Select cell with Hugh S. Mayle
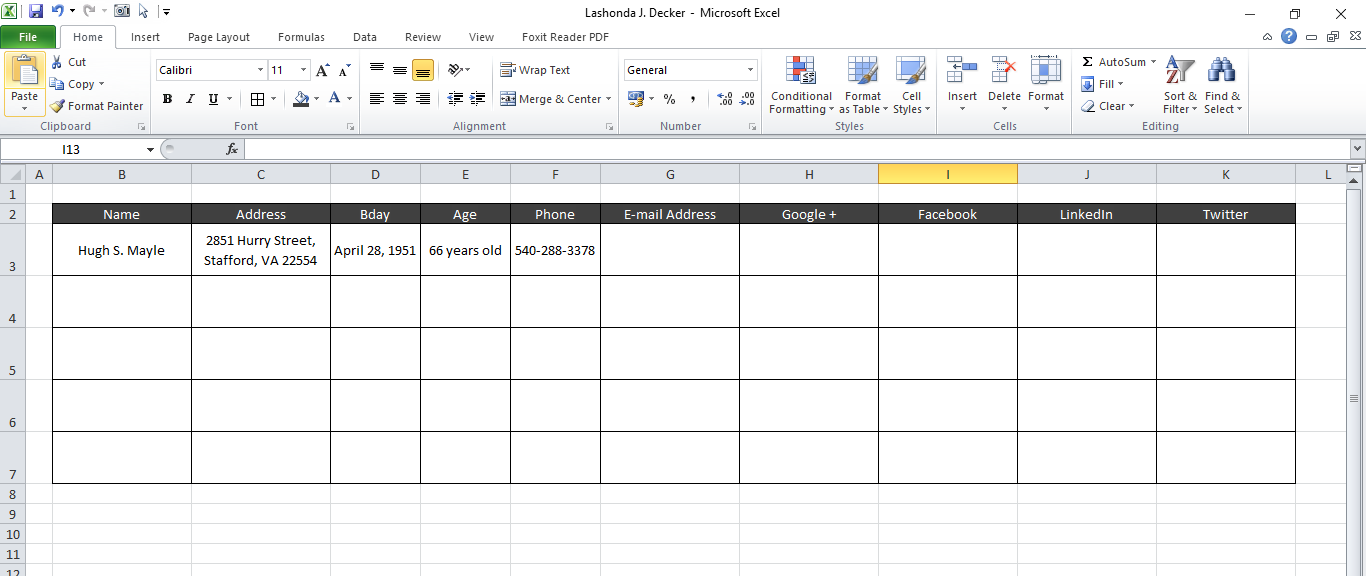 pyautogui.click(x=122, y=250)
